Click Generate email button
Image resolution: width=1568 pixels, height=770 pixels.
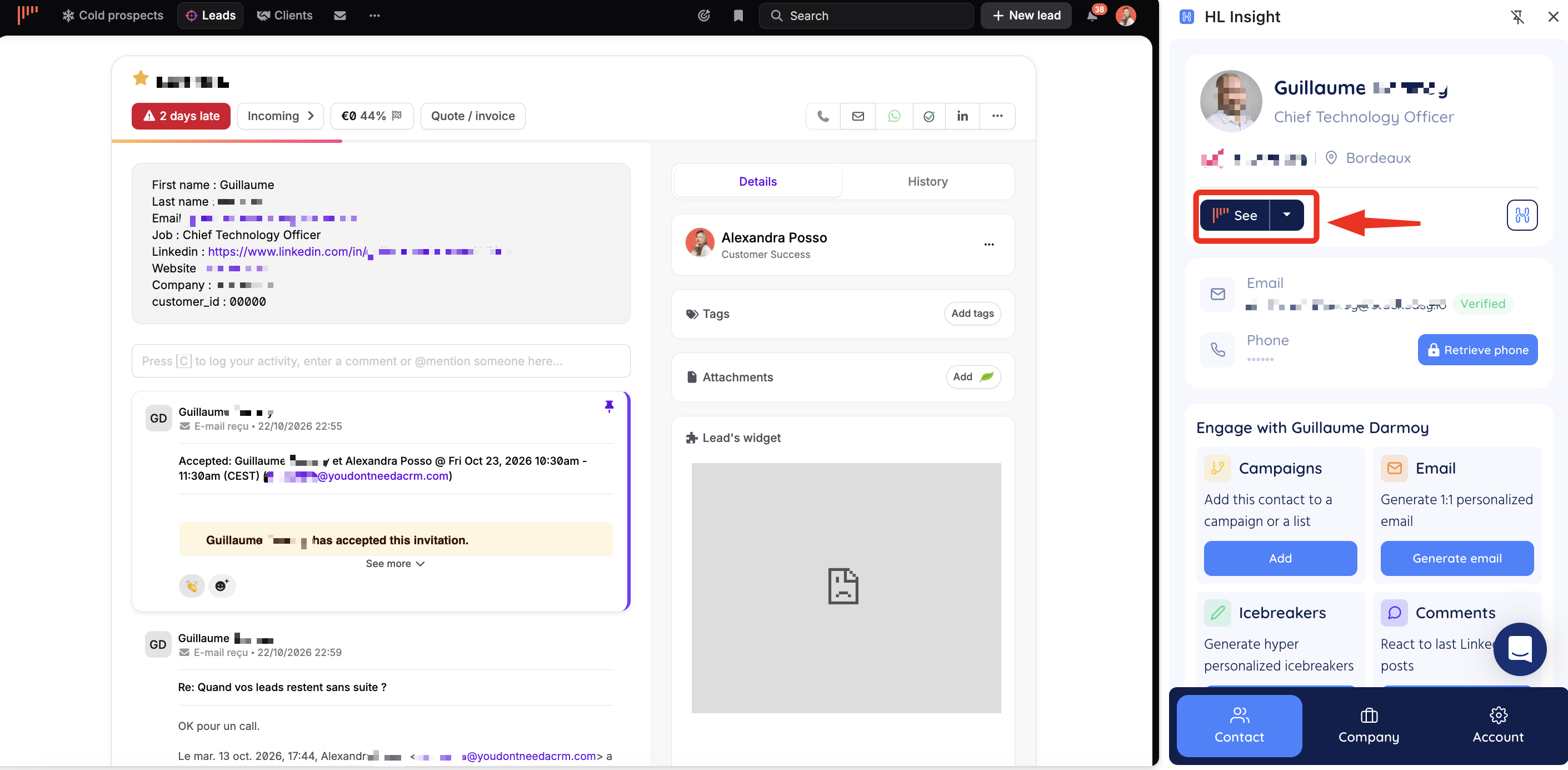(1457, 558)
